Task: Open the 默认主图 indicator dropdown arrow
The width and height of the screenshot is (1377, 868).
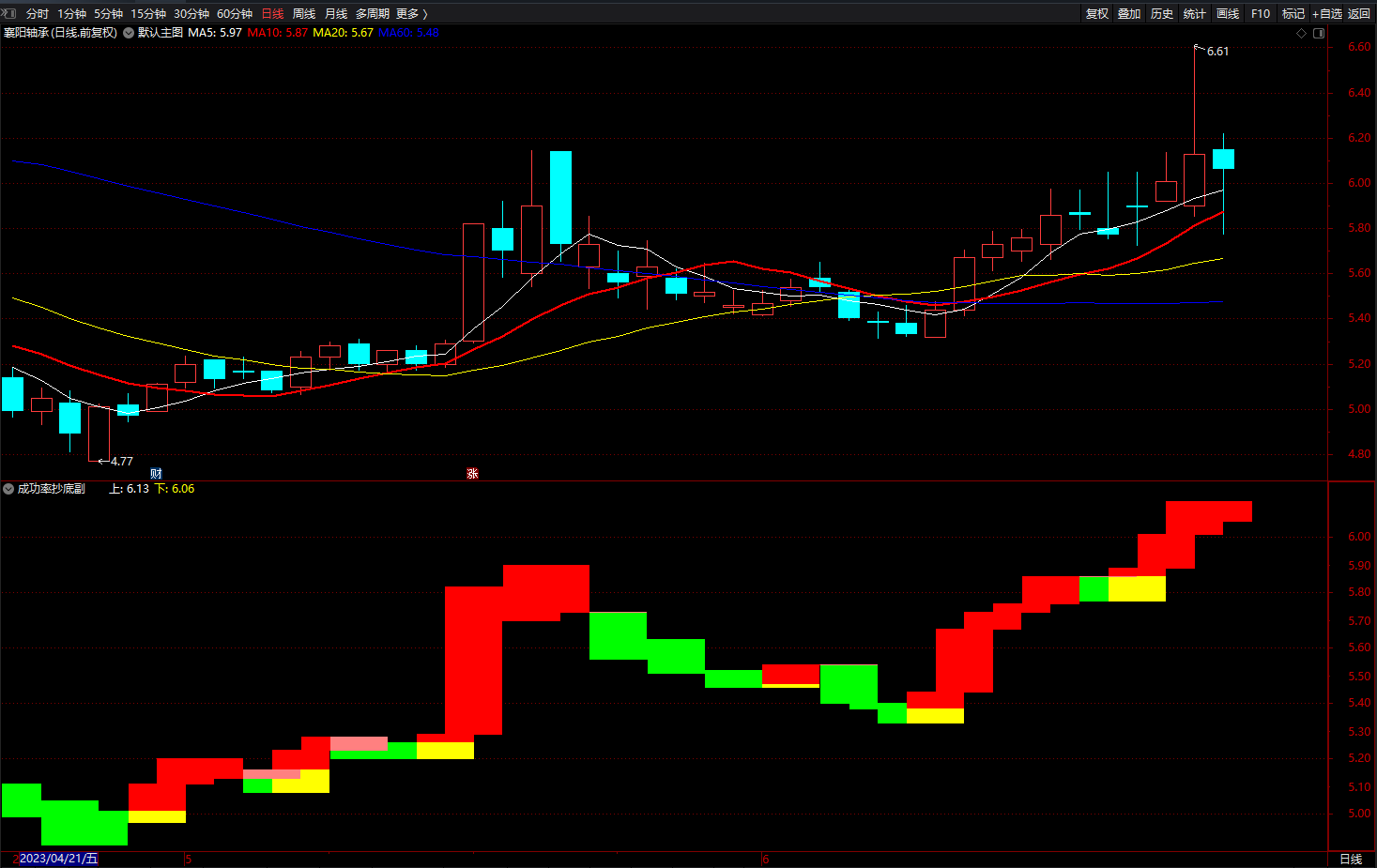Action: coord(129,33)
